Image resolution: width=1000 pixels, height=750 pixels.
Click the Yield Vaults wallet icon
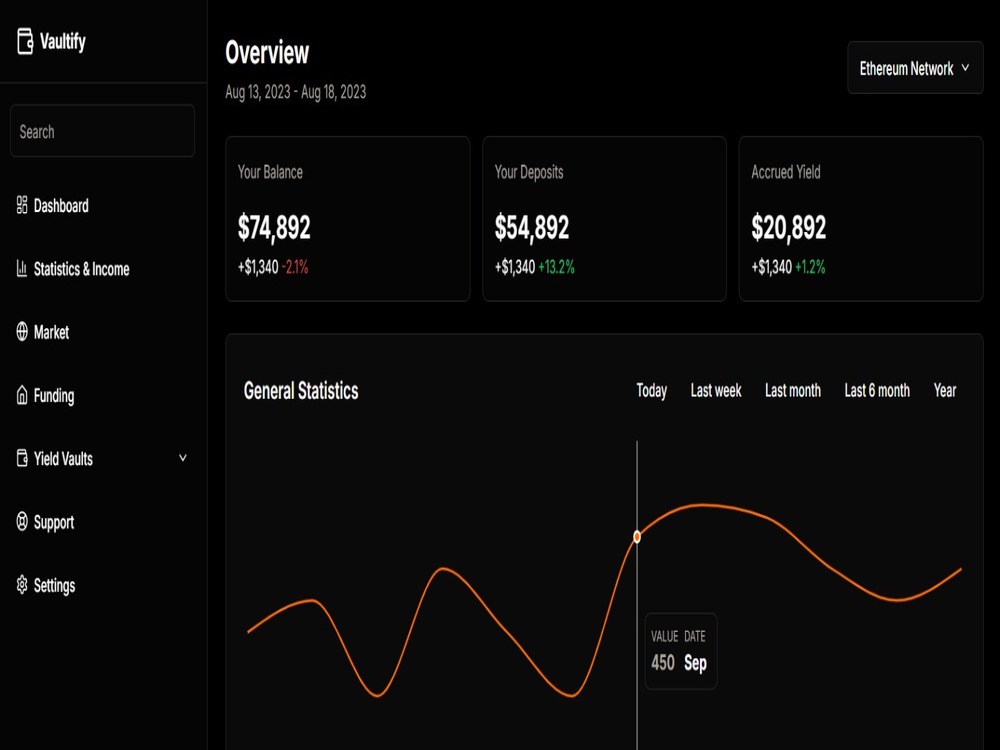click(x=22, y=458)
